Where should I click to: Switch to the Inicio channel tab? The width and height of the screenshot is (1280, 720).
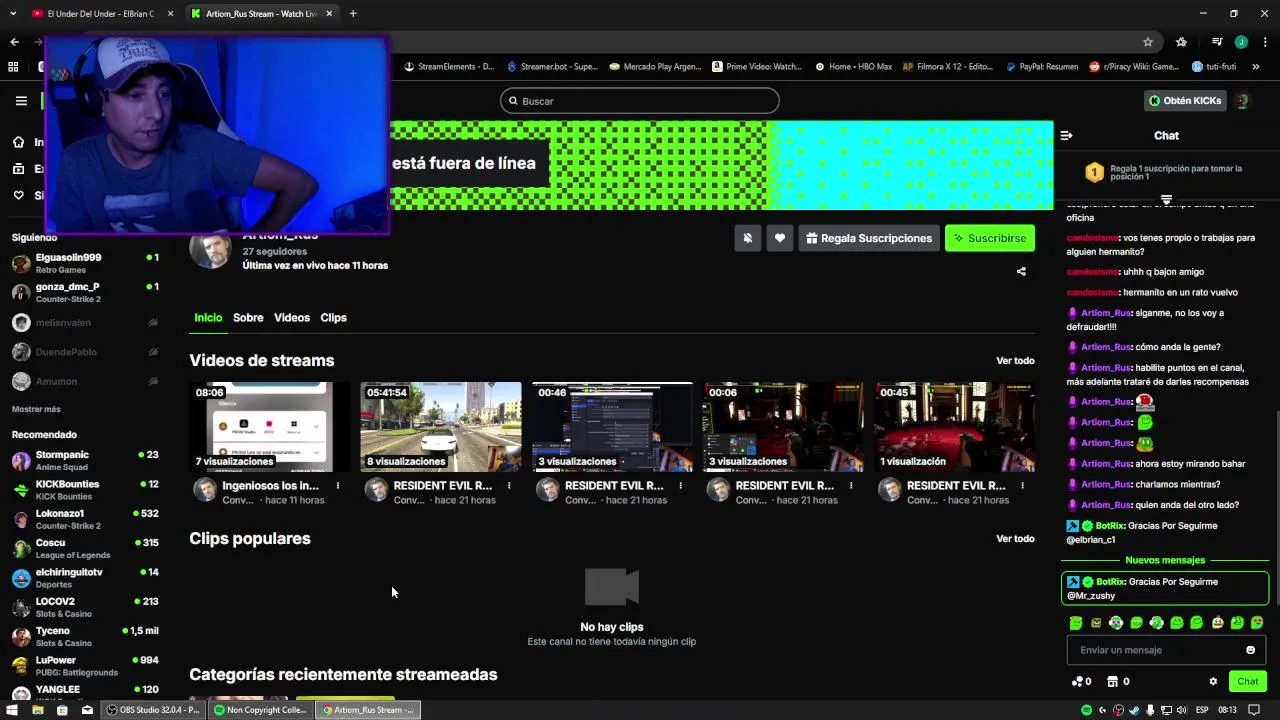(208, 318)
